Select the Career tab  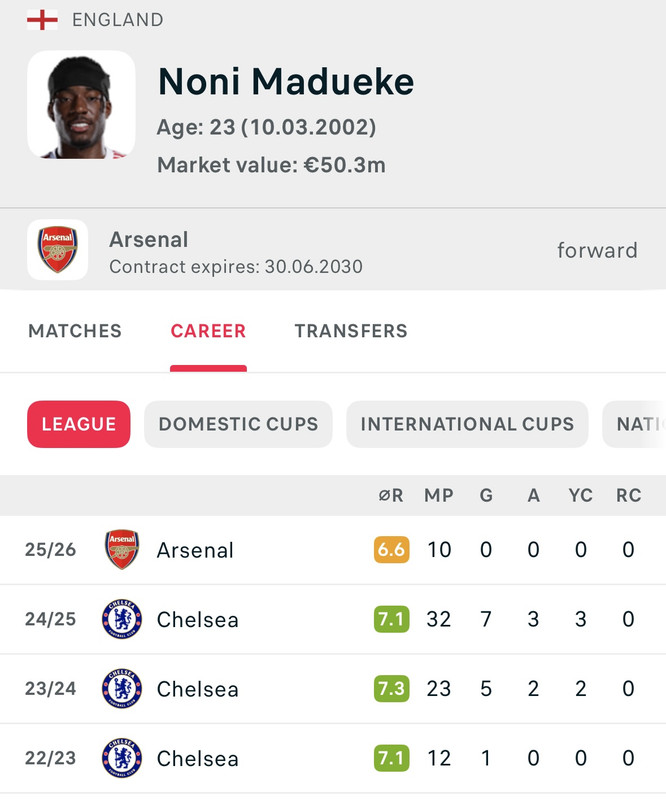pos(208,331)
